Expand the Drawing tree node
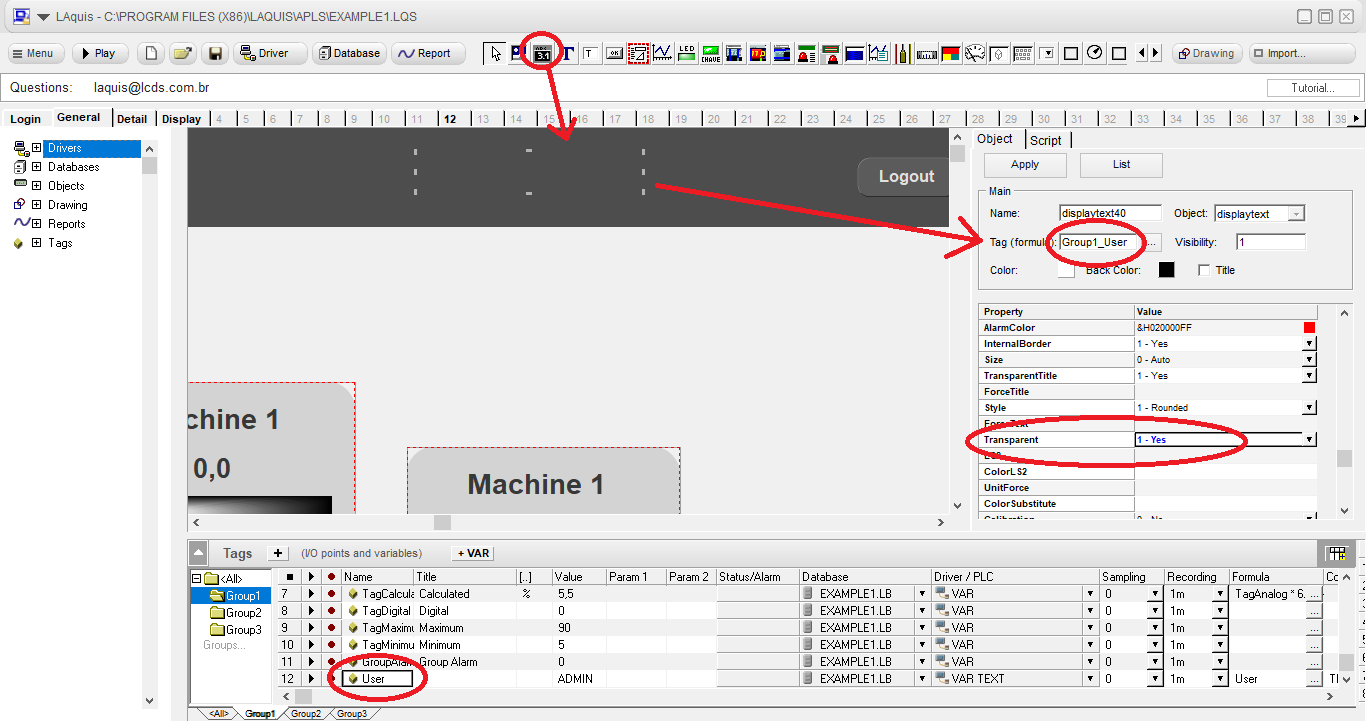 coord(37,205)
